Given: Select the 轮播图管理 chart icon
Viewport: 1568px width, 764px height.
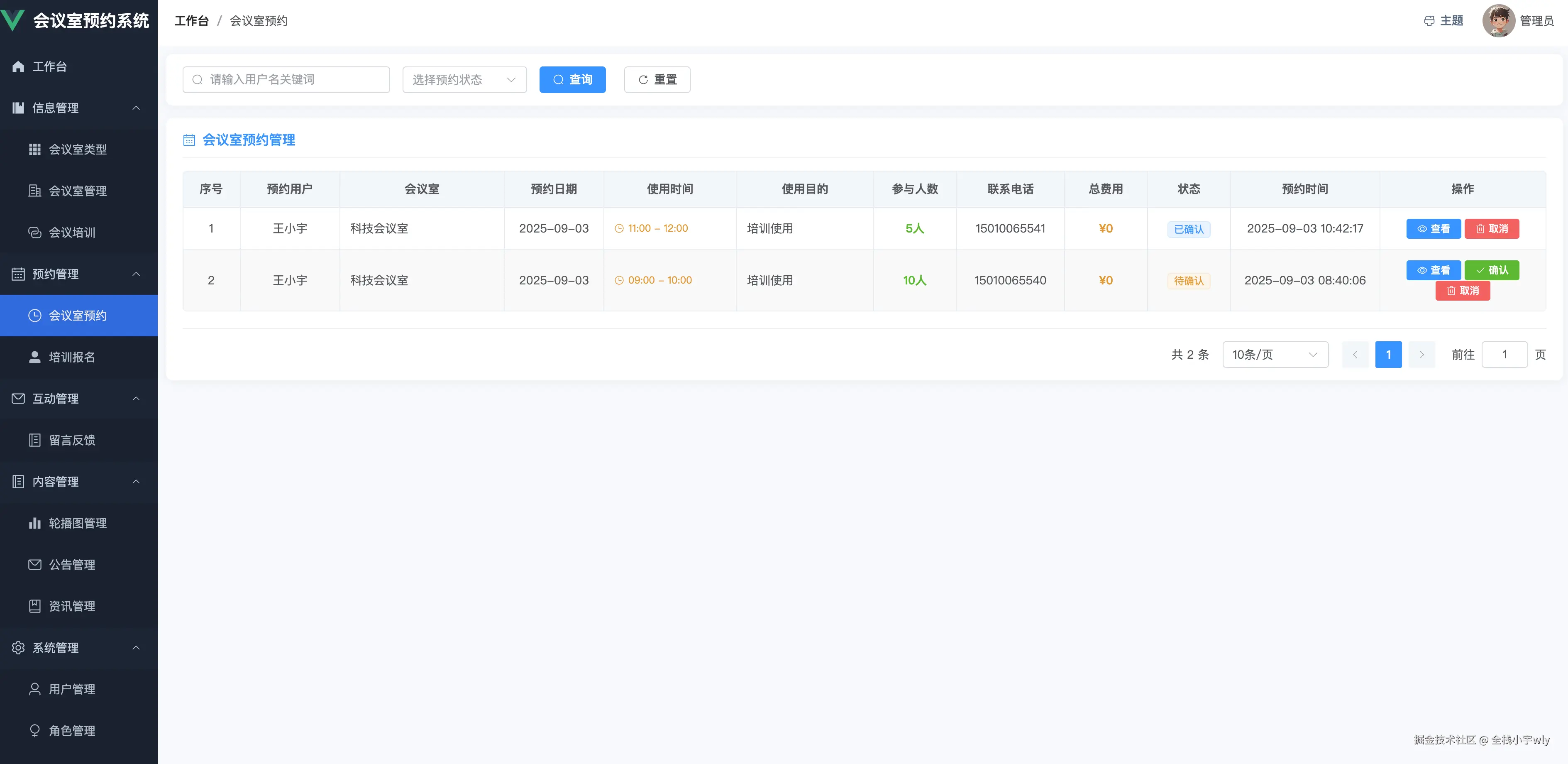Looking at the screenshot, I should pos(35,523).
